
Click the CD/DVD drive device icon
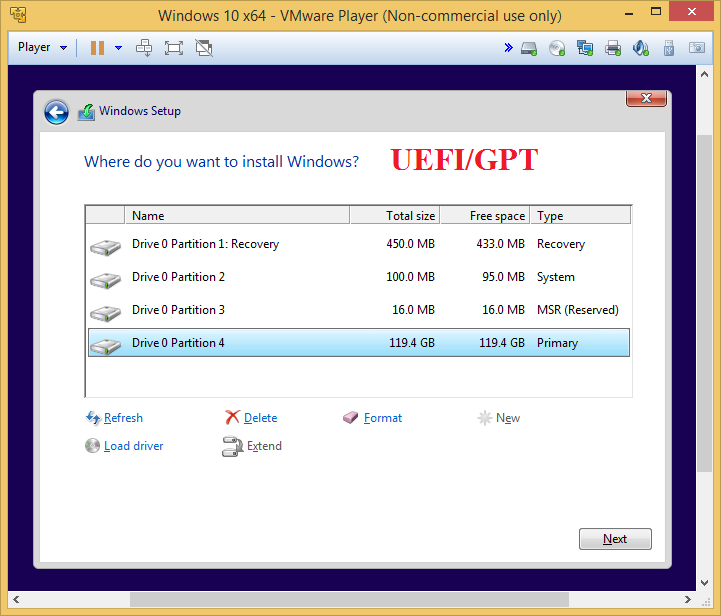click(x=557, y=48)
